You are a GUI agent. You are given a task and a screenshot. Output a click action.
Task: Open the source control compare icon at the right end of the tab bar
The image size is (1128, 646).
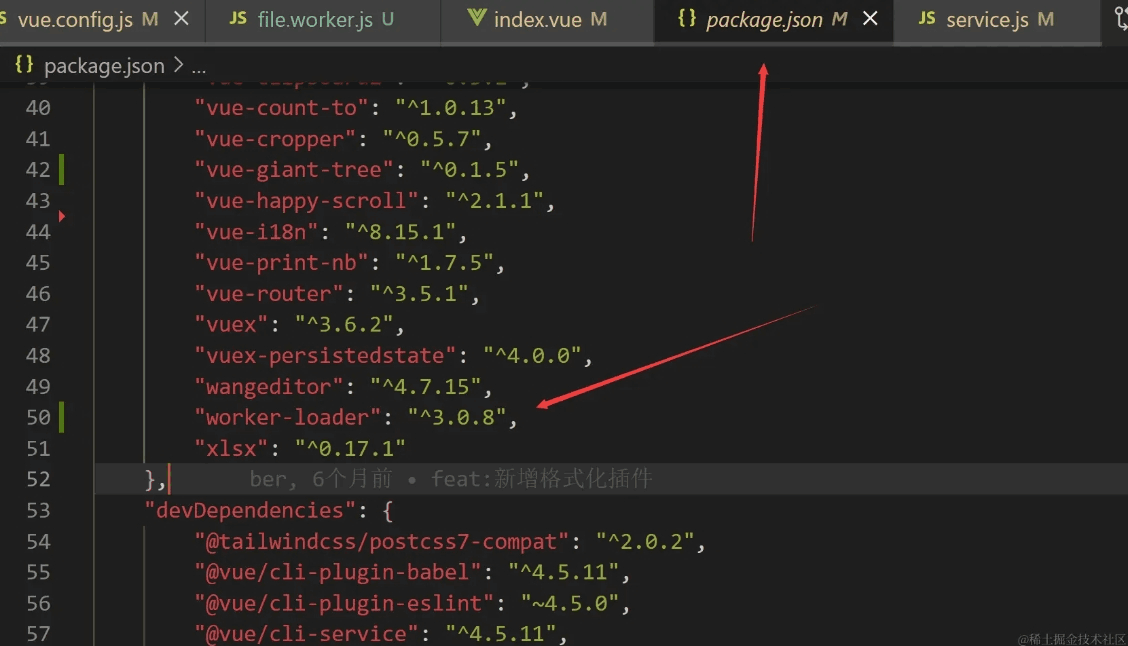coord(1119,19)
